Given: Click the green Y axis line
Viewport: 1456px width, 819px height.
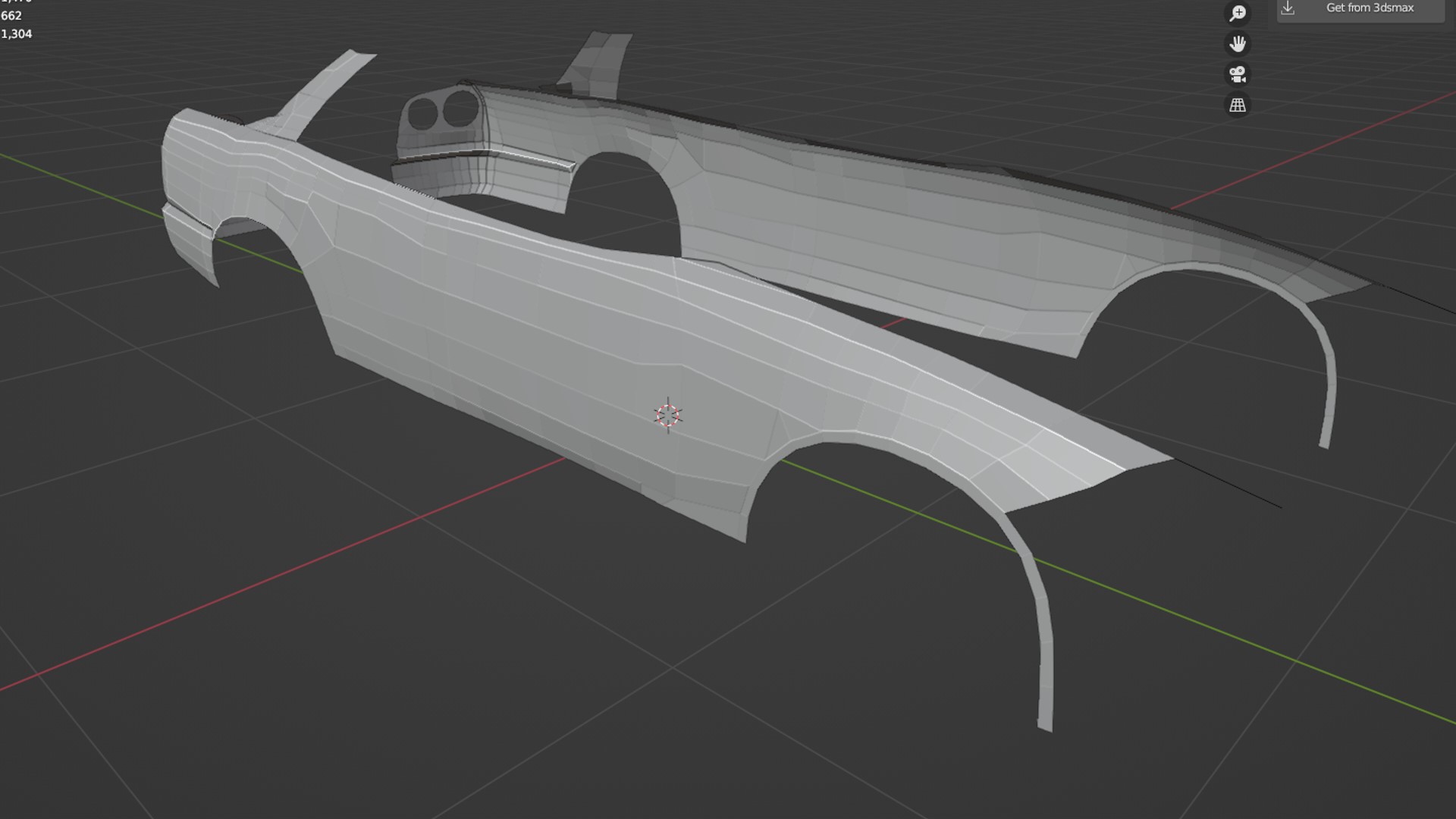Looking at the screenshot, I should pyautogui.click(x=1213, y=629).
